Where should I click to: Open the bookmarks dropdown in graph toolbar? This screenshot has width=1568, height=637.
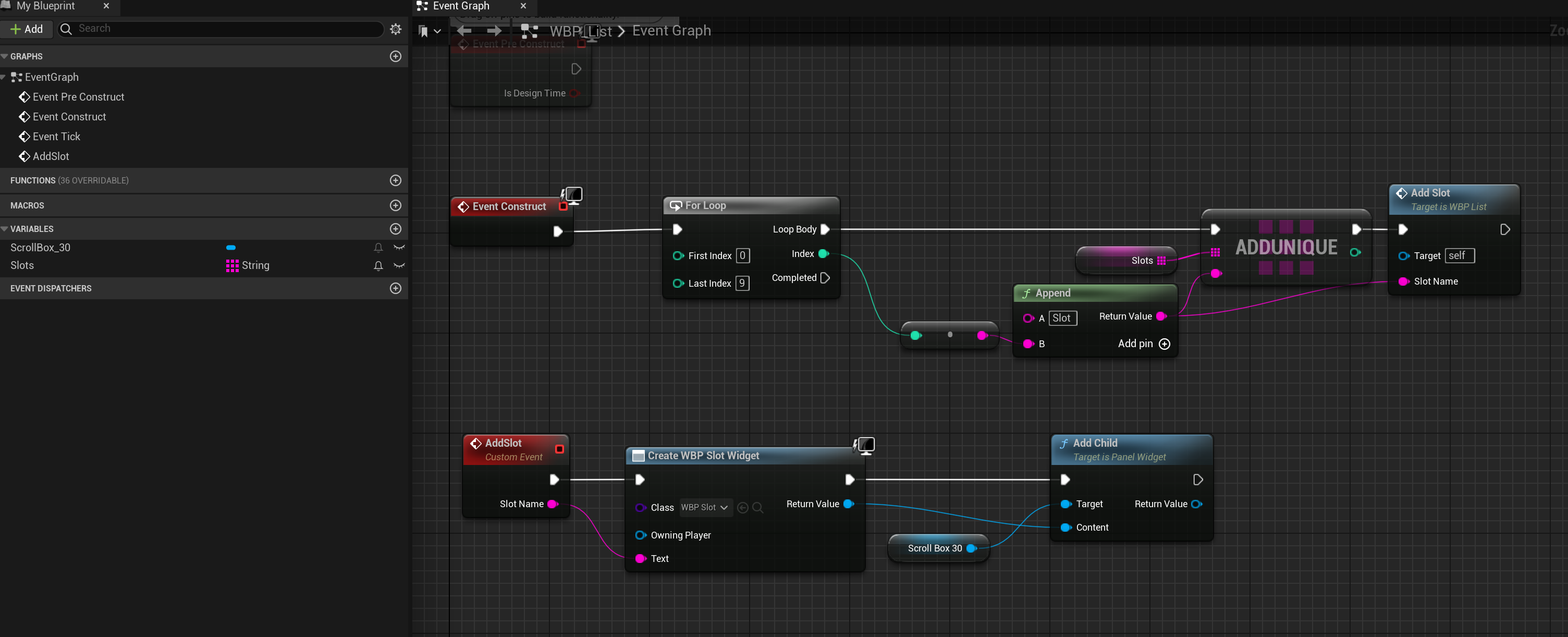[430, 31]
